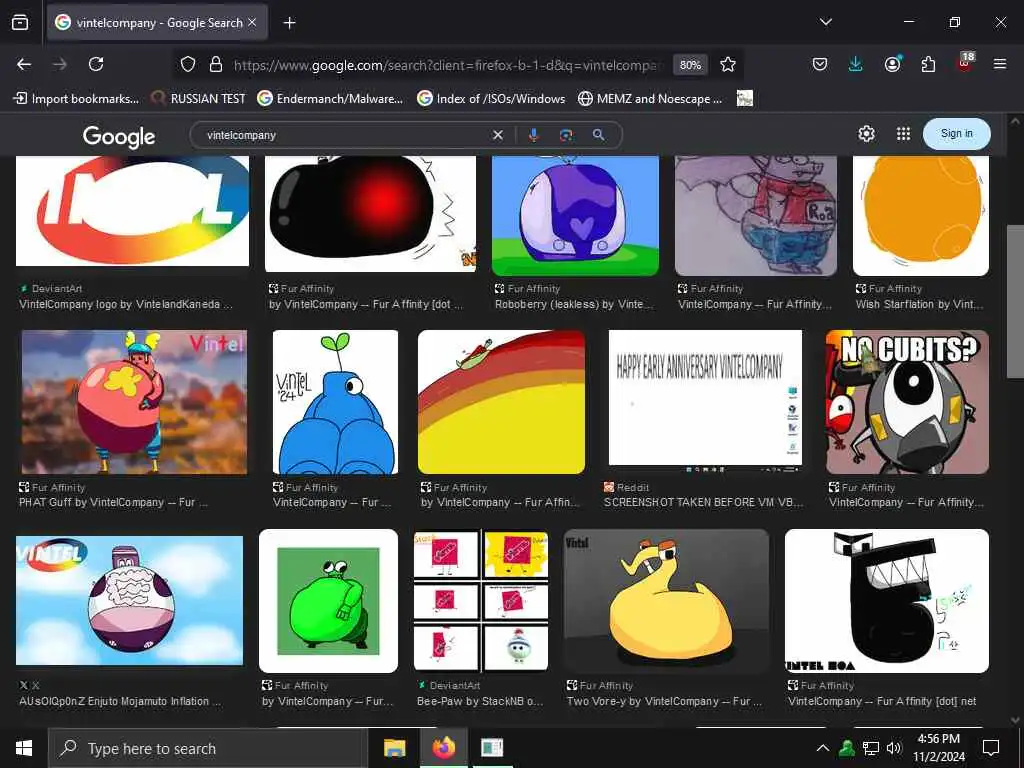Click the taskbar clock showing 4:56 PM
The width and height of the screenshot is (1024, 768).
tap(938, 748)
